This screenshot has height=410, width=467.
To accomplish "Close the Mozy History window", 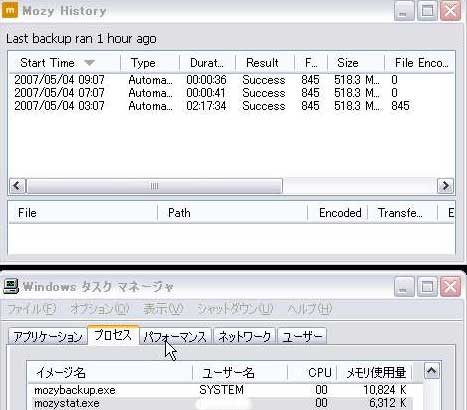I will coord(451,11).
